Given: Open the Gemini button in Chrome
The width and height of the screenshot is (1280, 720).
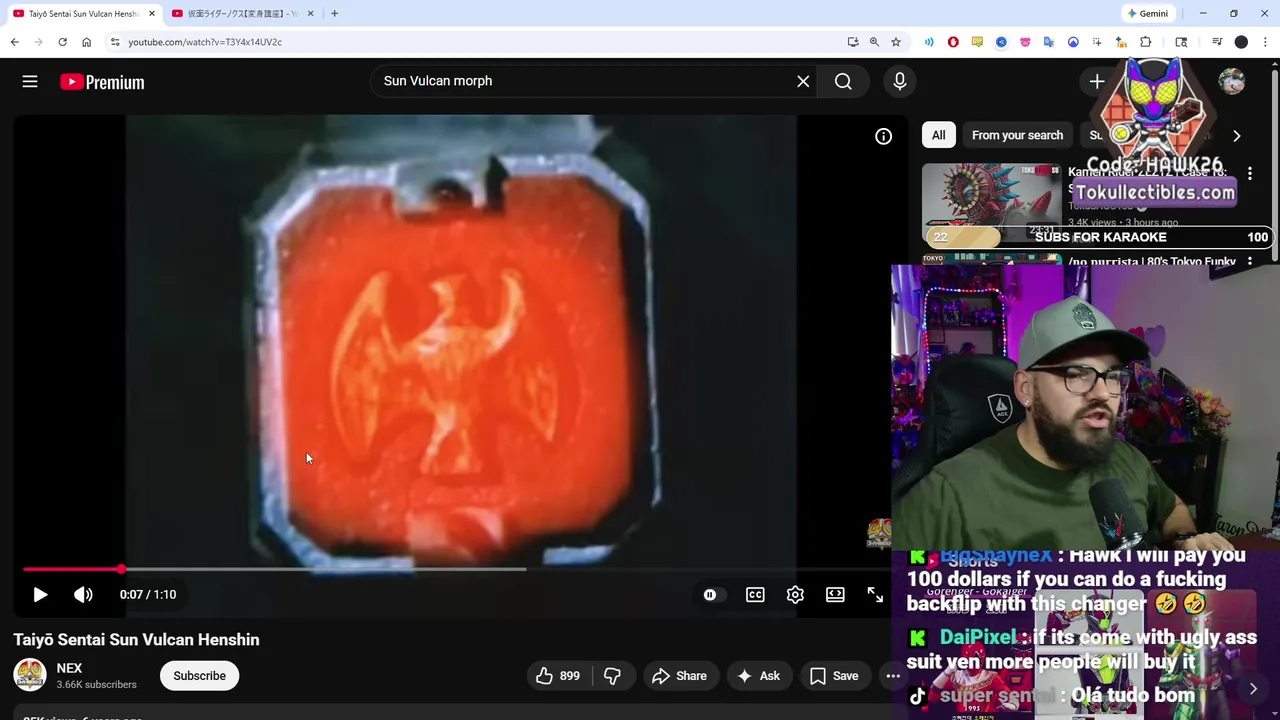Looking at the screenshot, I should [1147, 13].
